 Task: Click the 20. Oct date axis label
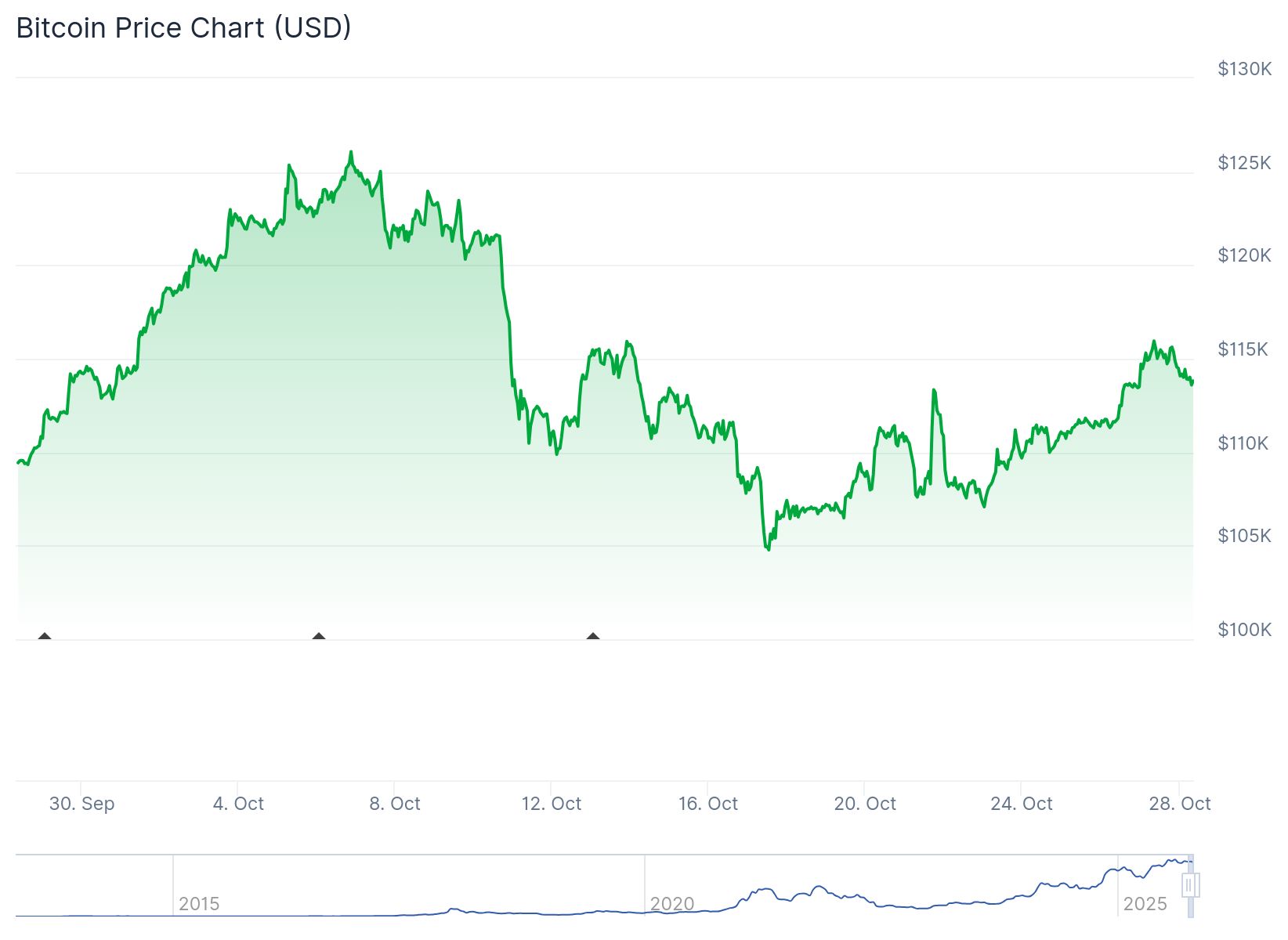(865, 804)
